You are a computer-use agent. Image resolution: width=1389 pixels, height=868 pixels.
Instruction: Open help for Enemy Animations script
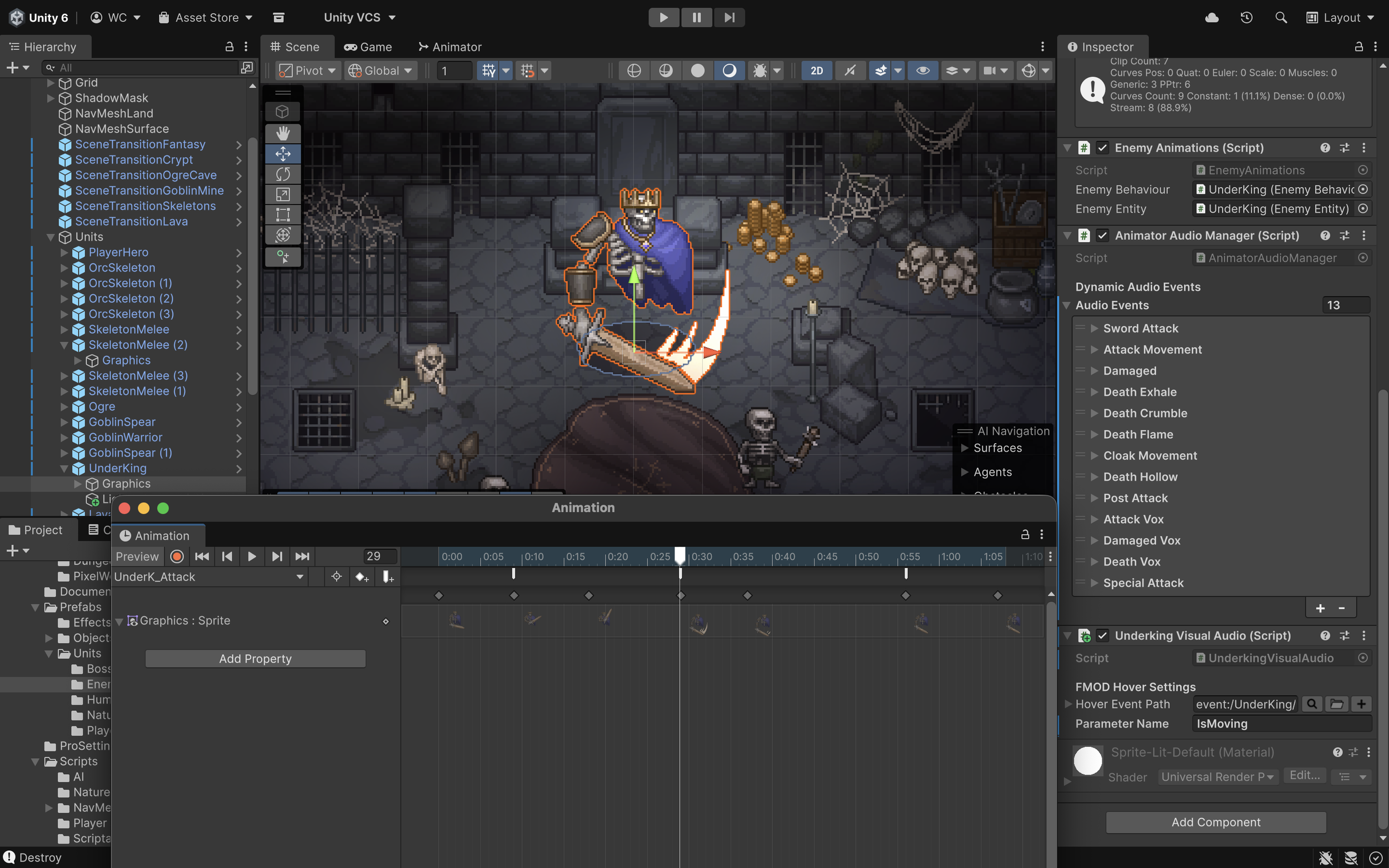[x=1325, y=148]
